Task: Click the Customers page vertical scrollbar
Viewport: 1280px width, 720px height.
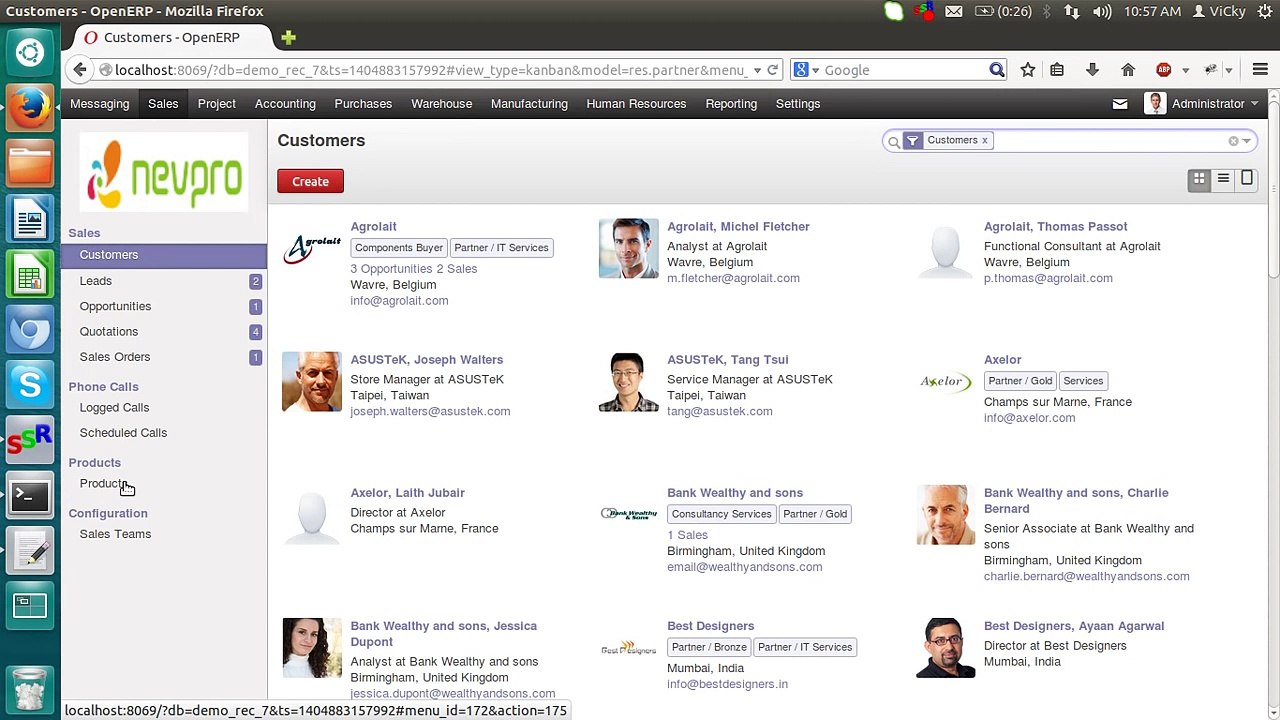Action: pyautogui.click(x=1273, y=190)
